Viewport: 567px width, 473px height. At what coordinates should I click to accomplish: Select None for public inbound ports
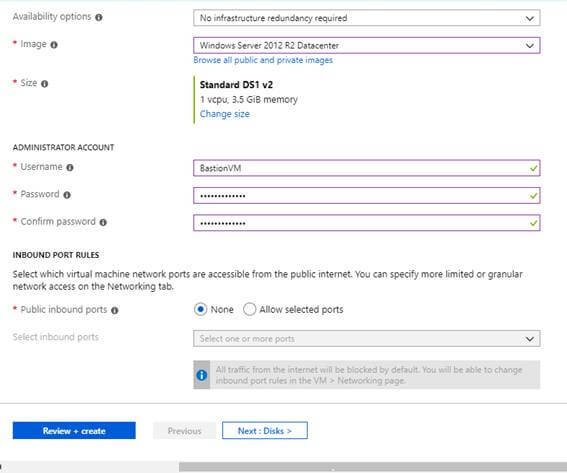[x=200, y=310]
